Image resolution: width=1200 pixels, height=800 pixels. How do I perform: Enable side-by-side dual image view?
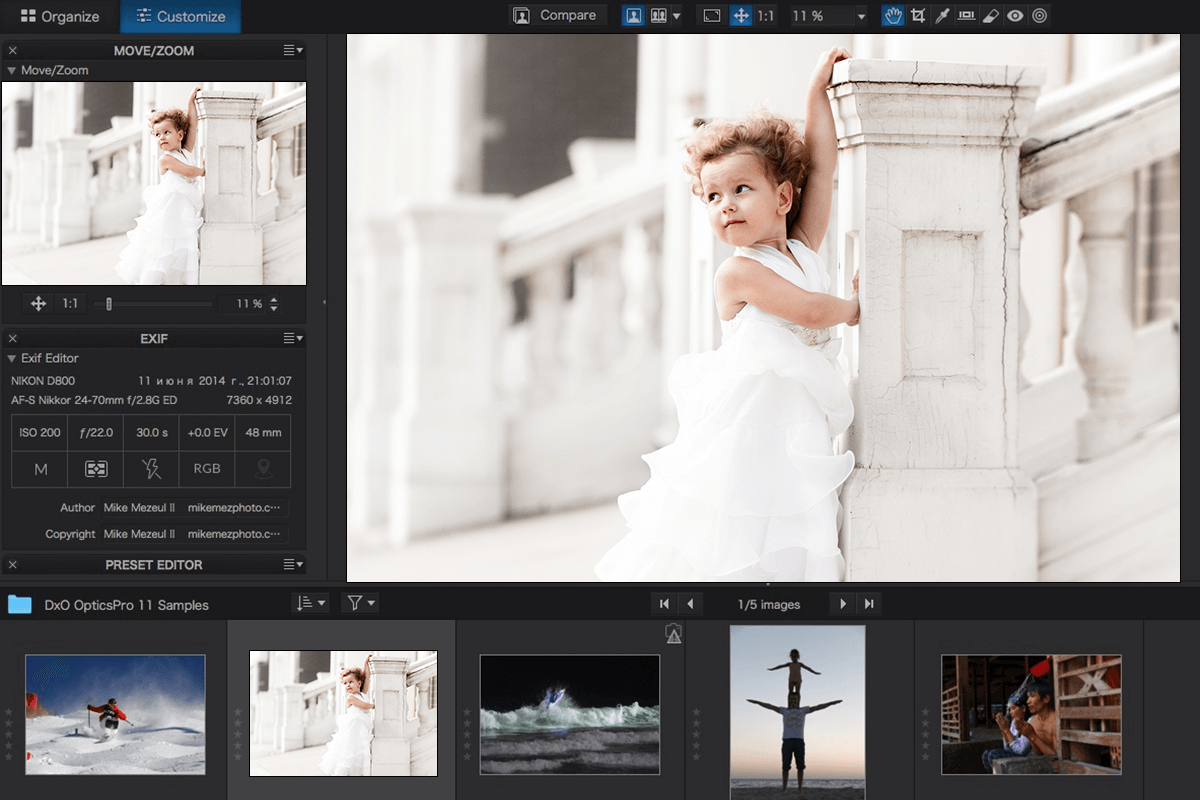click(657, 15)
